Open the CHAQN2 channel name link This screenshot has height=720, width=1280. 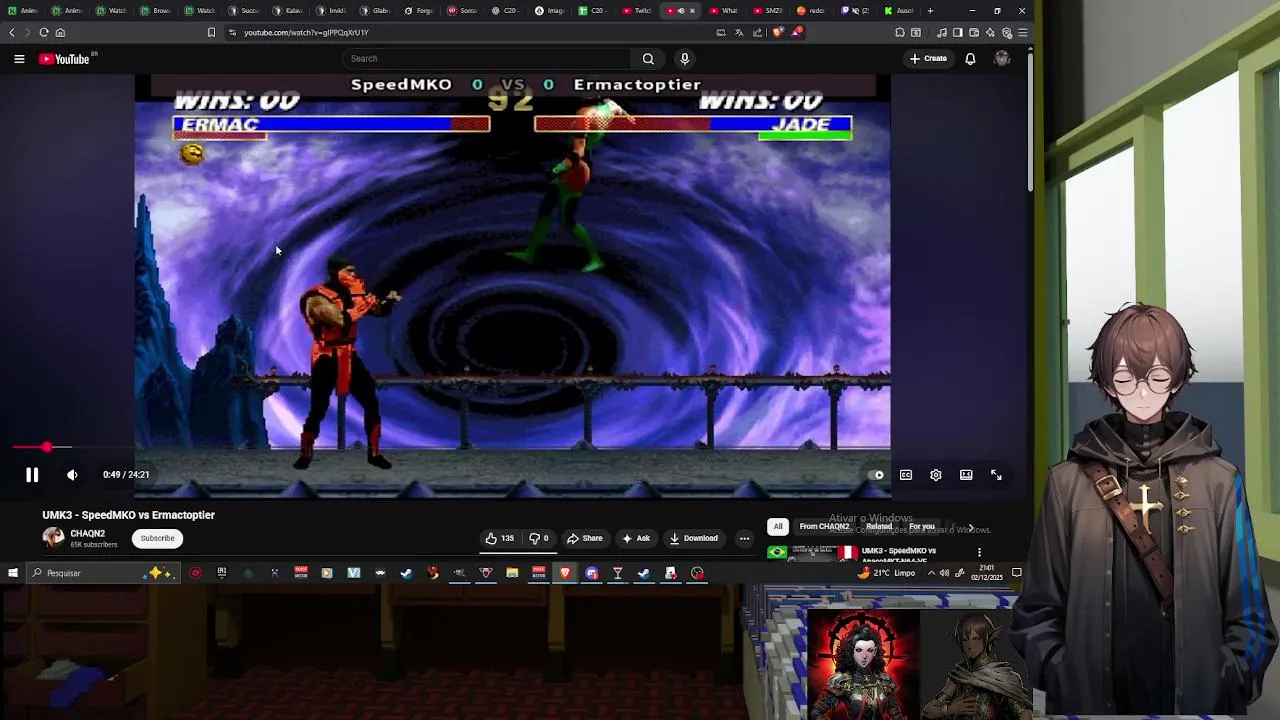coord(88,533)
